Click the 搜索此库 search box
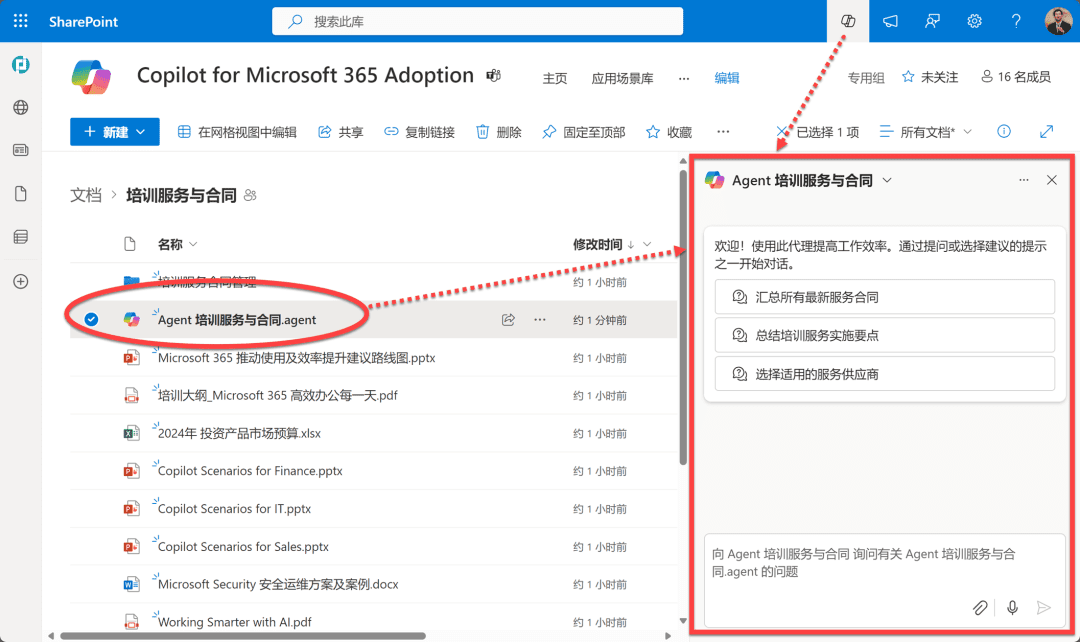 pyautogui.click(x=477, y=21)
